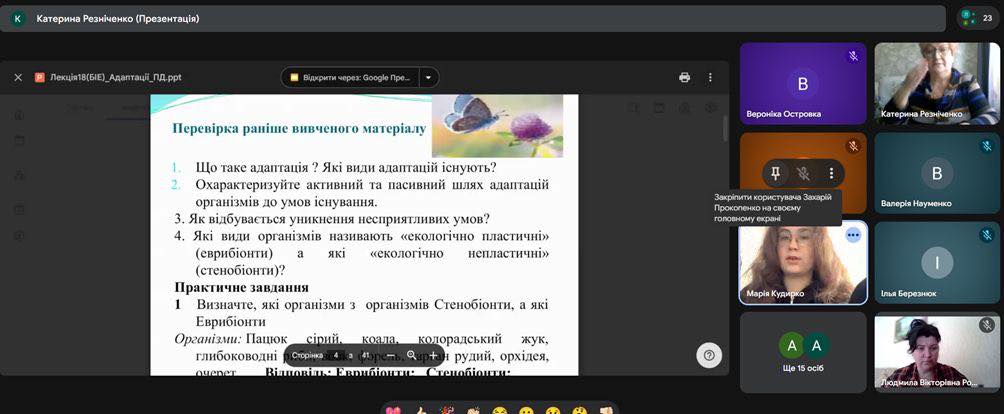Viewport: 1004px width, 414px height.
Task: Click muted mic icon on Людмила Вікторівна tile
Action: click(x=987, y=325)
